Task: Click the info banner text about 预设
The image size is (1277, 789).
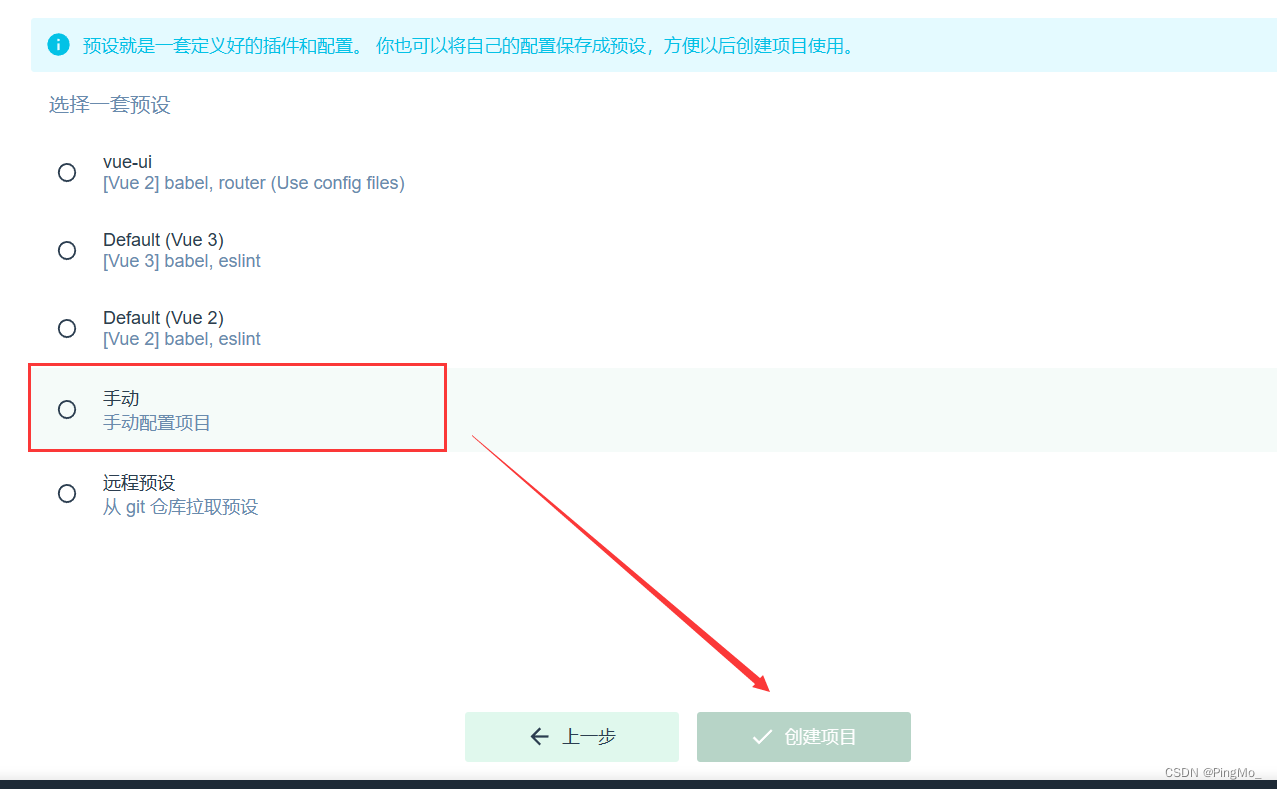Action: [x=468, y=46]
